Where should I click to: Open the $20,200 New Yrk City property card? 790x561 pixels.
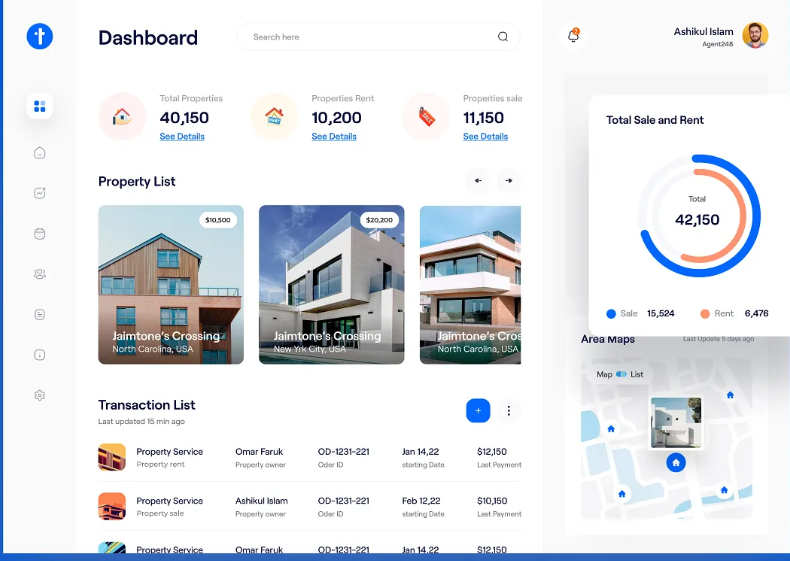tap(332, 284)
